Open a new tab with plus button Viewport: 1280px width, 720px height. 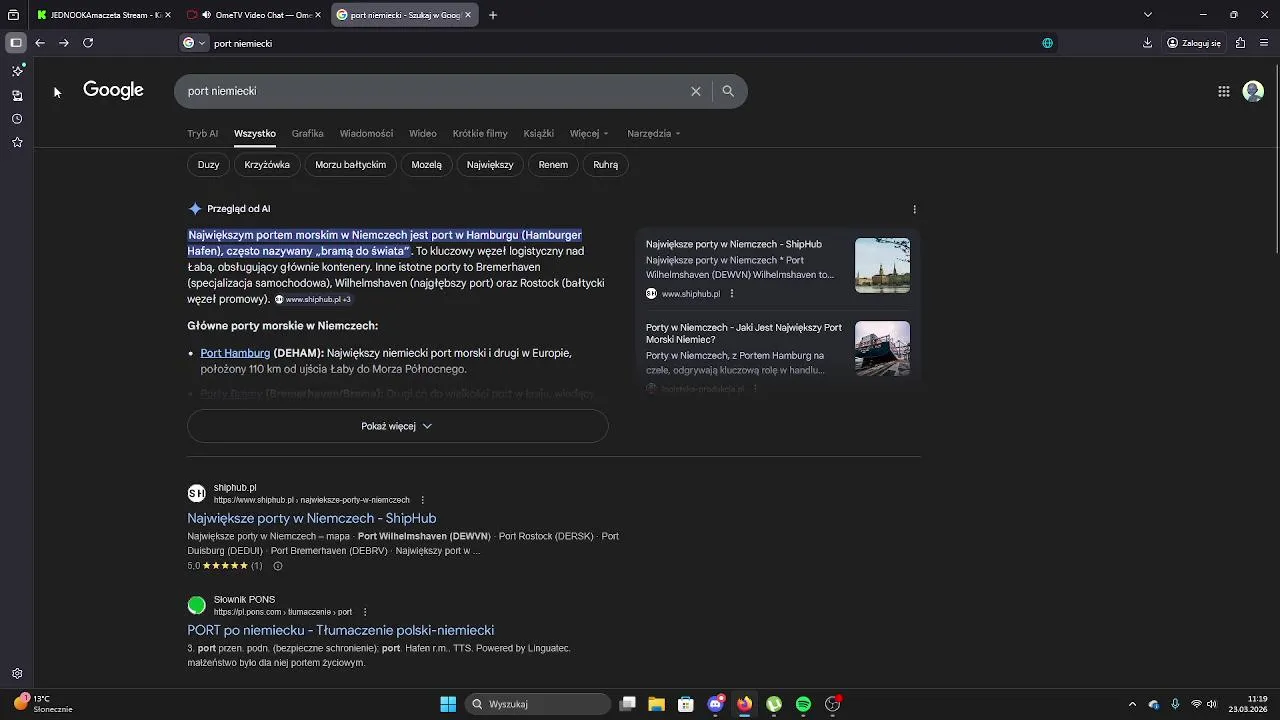[x=493, y=15]
